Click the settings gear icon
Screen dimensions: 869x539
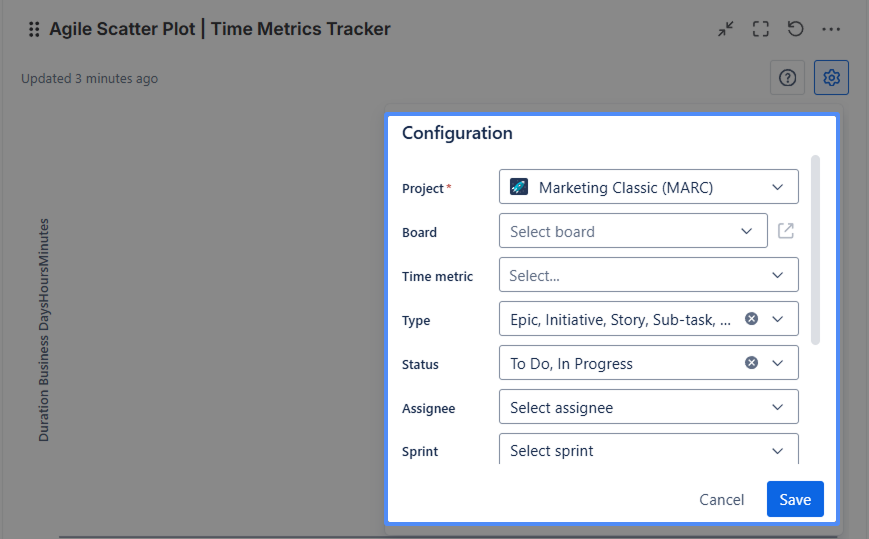(831, 78)
